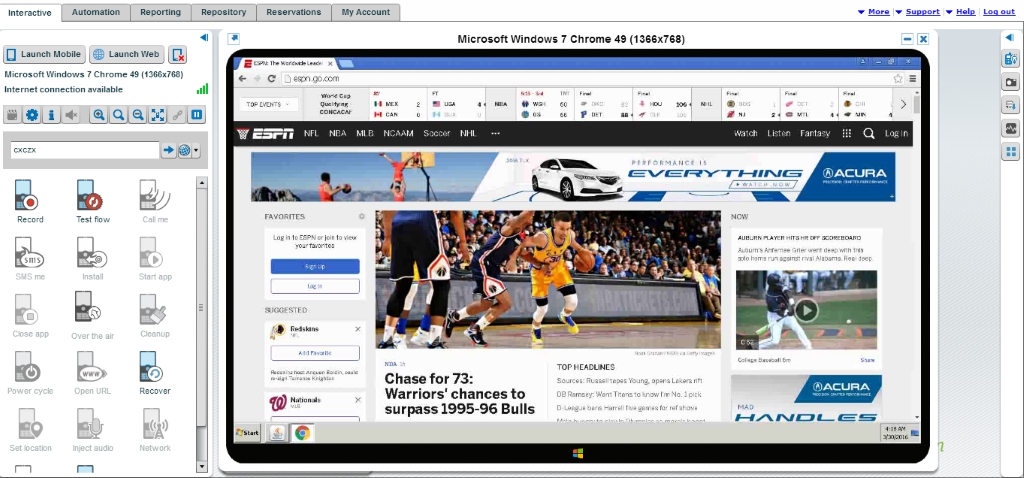Click the Launch Mobile button
1024x478 pixels.
44,54
